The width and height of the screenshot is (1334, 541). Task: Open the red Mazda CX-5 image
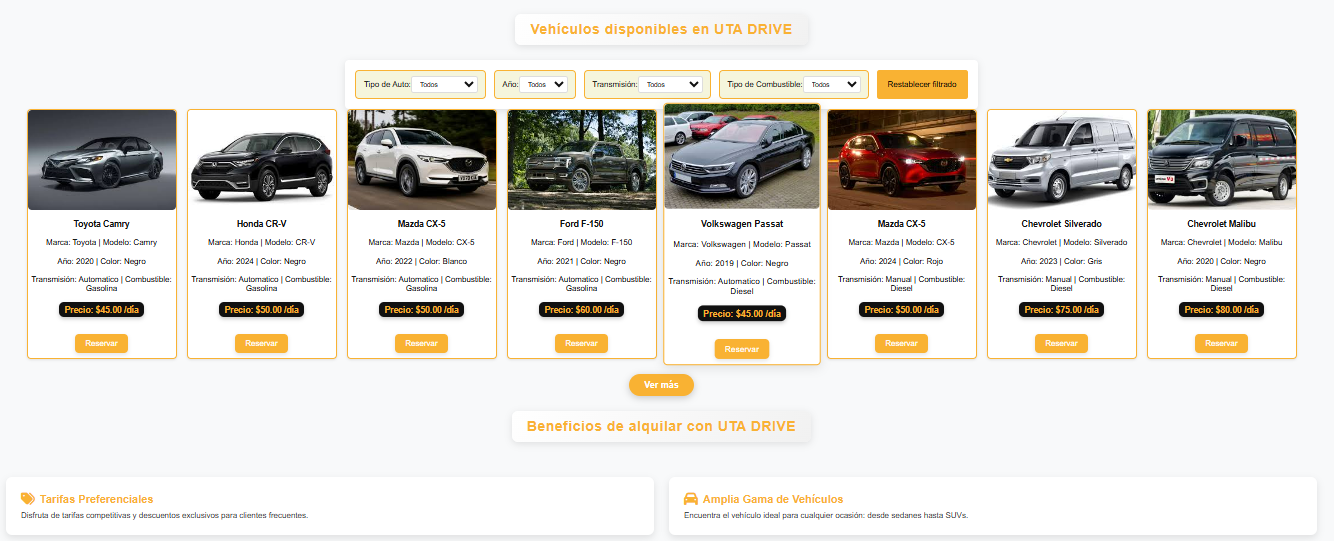902,160
